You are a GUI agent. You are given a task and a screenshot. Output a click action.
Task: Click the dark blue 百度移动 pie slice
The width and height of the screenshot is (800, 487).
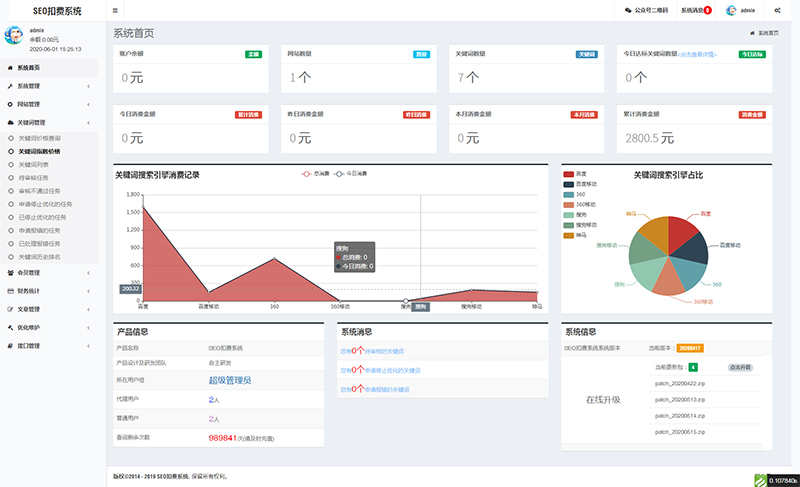coord(690,246)
